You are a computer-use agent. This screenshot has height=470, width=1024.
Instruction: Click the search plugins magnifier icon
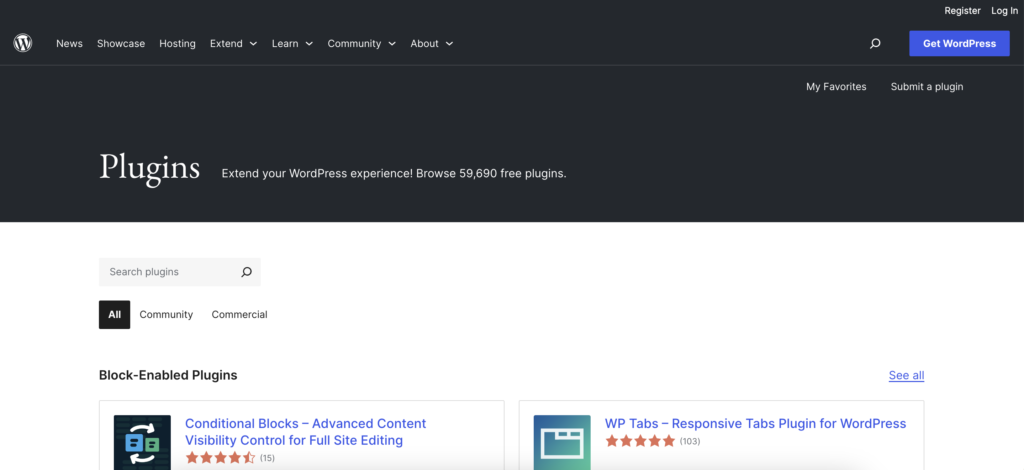pyautogui.click(x=246, y=272)
